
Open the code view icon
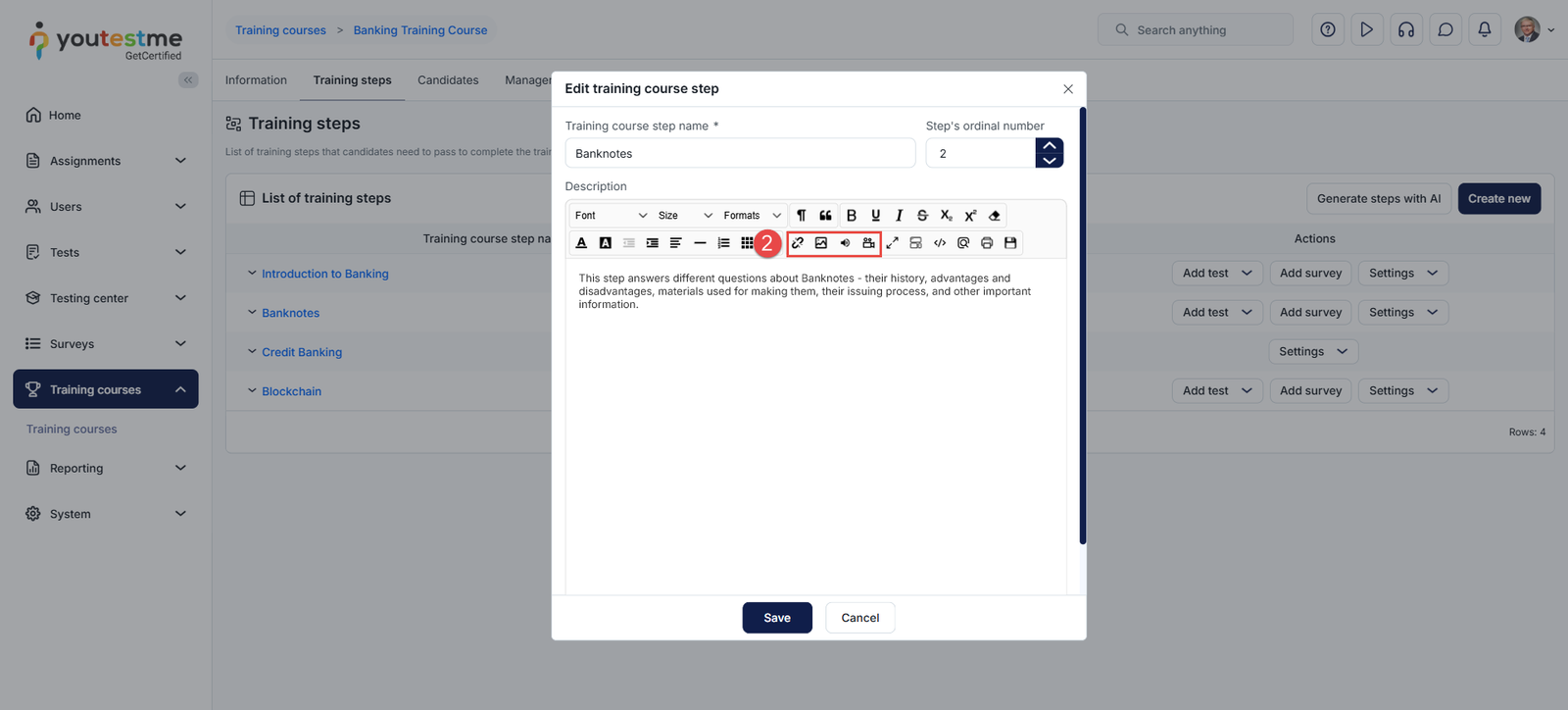pos(940,243)
